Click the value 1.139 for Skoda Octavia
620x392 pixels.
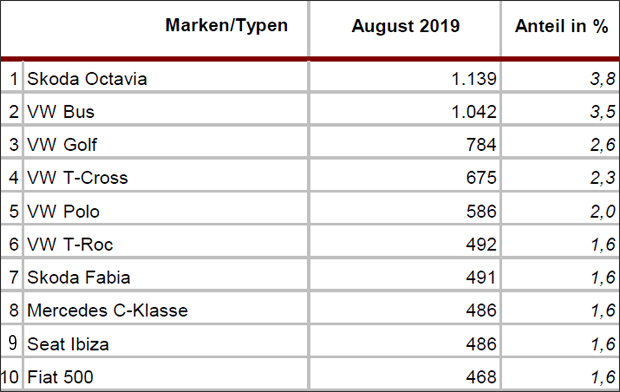pyautogui.click(x=474, y=79)
